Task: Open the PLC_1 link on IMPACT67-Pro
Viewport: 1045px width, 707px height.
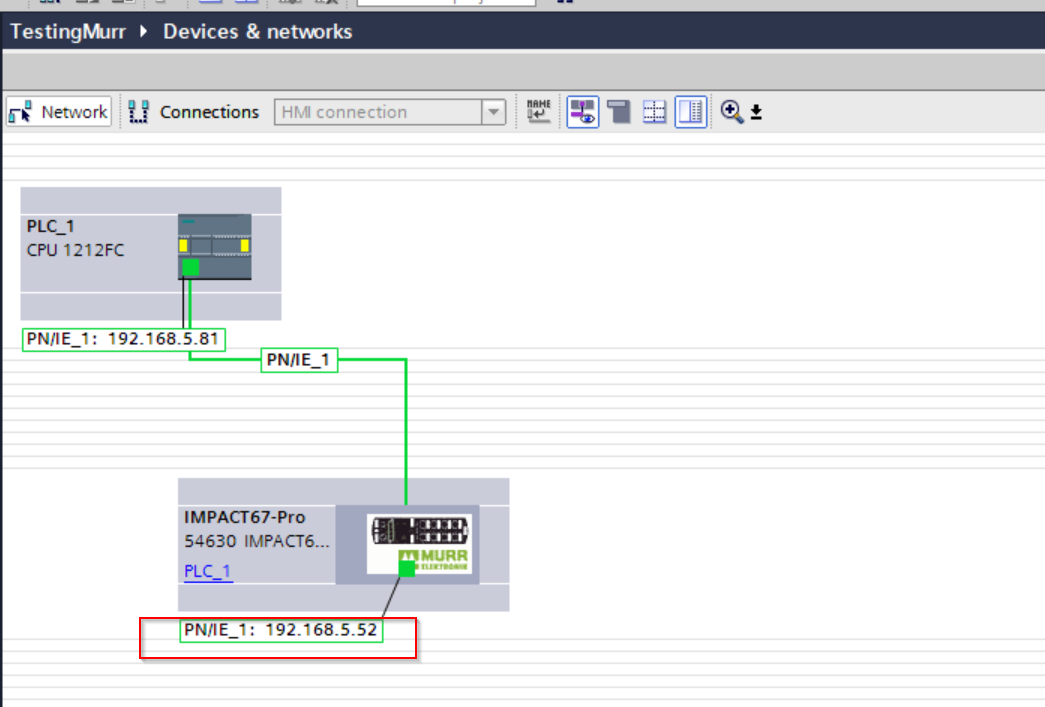Action: click(208, 571)
